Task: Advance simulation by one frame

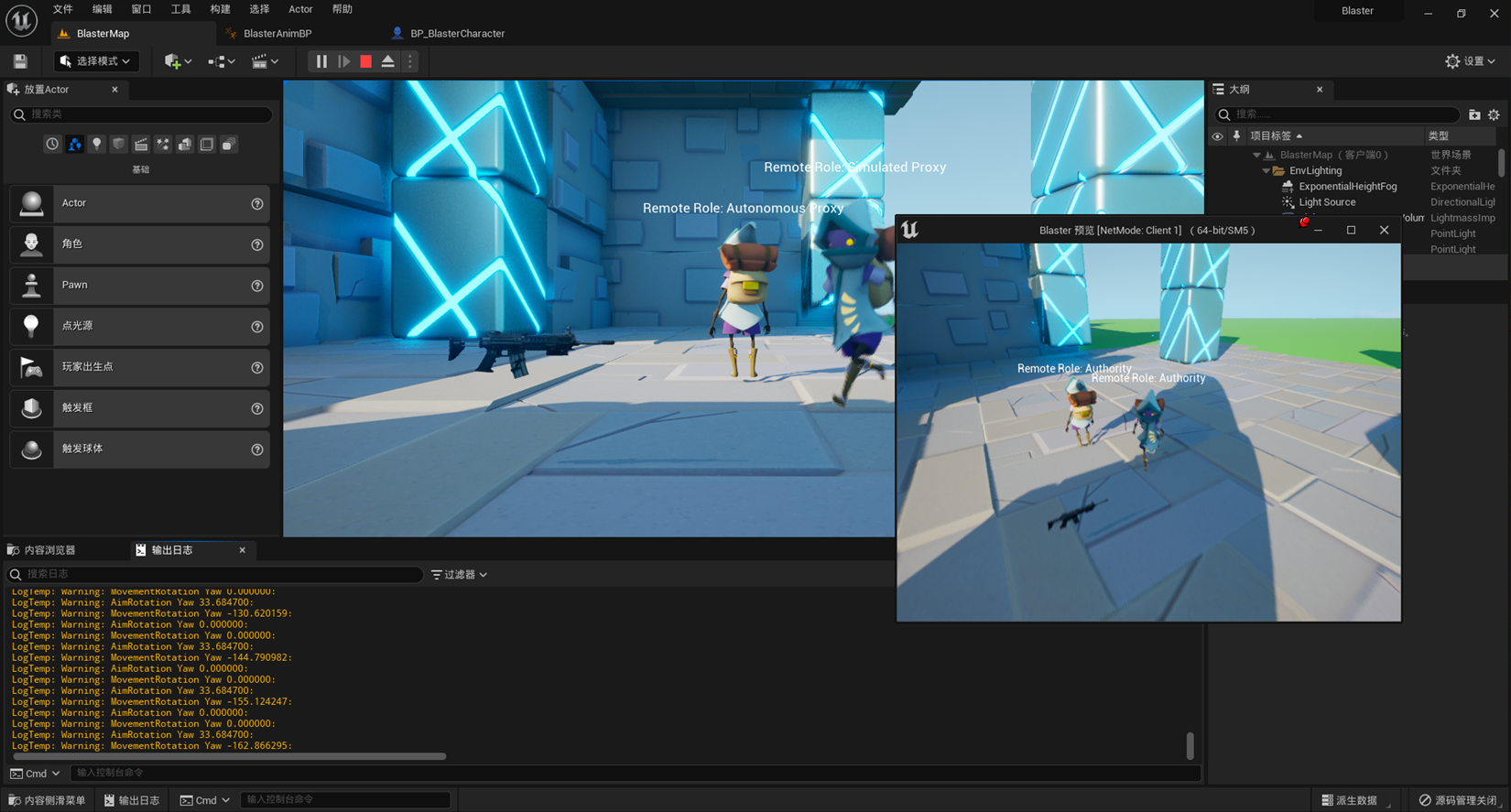Action: click(x=343, y=61)
